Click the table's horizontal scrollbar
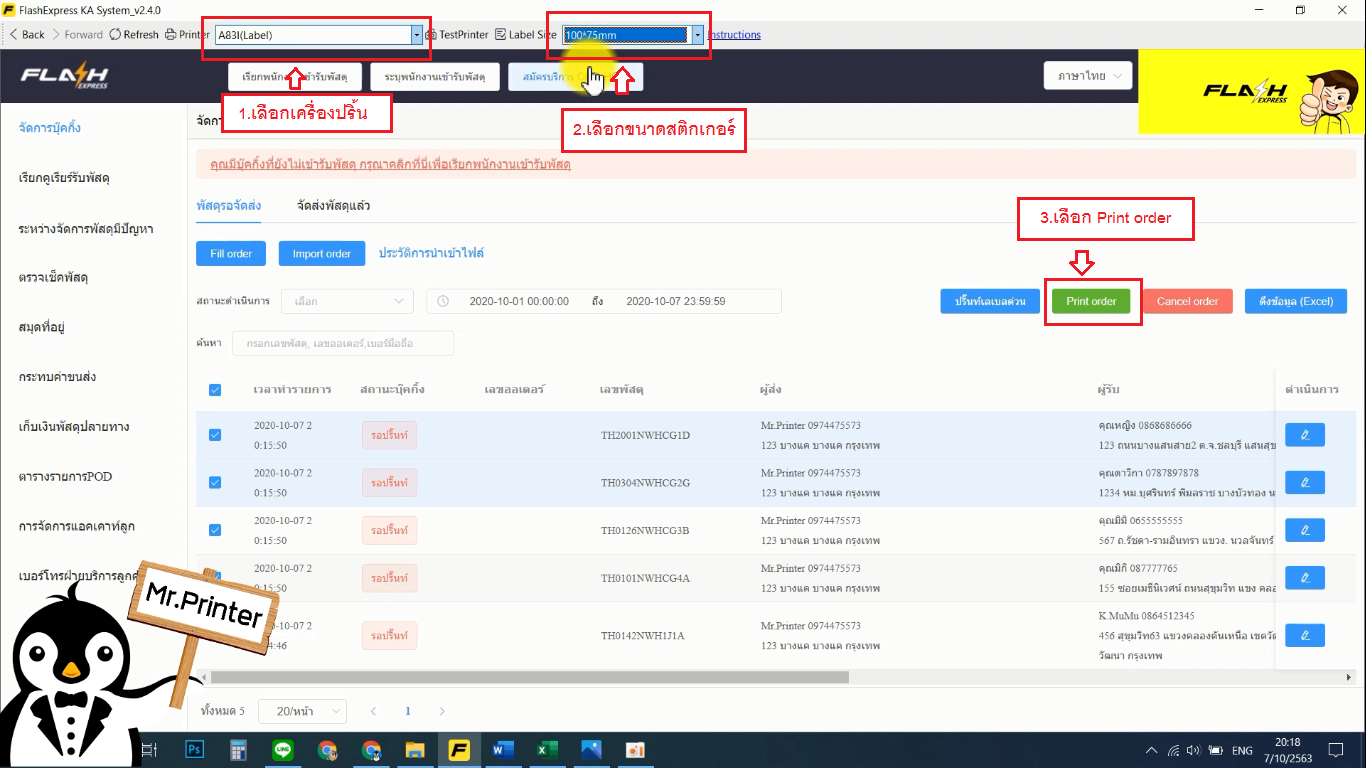Screen dimensions: 1366x768 528,677
